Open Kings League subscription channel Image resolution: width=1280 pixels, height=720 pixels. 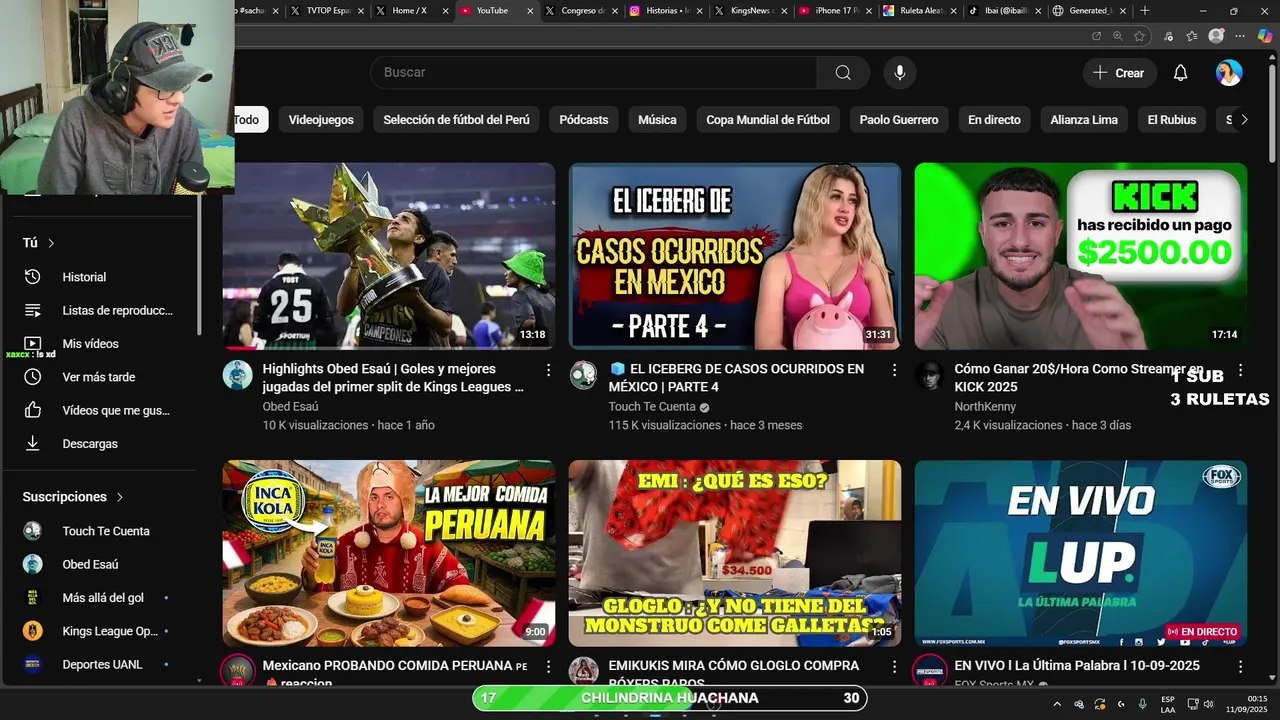point(100,631)
